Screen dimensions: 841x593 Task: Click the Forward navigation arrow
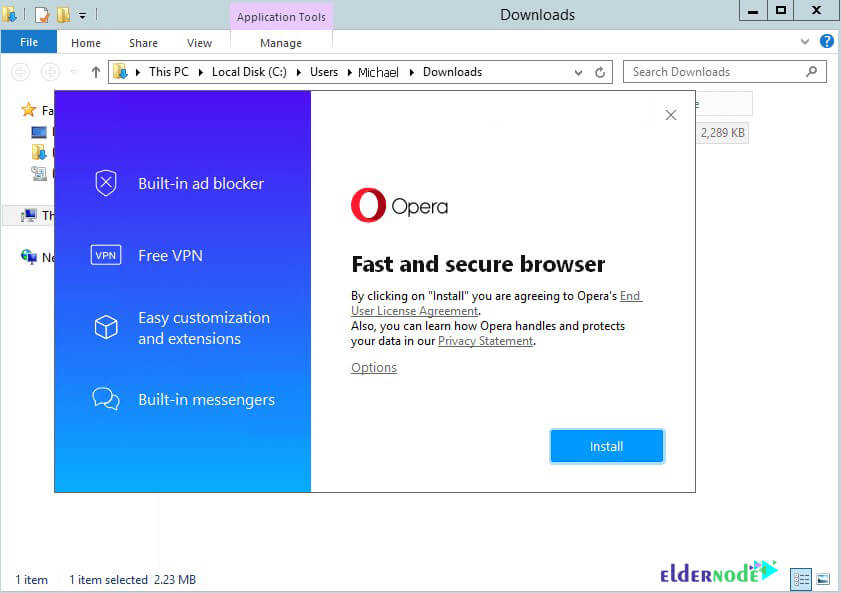point(50,72)
